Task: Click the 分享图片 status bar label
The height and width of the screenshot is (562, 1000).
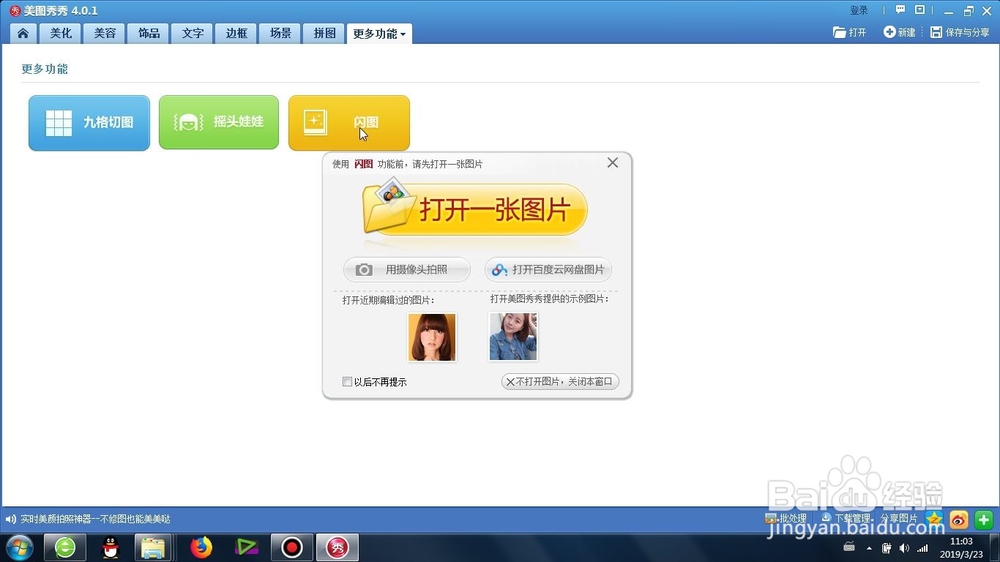Action: click(x=898, y=518)
